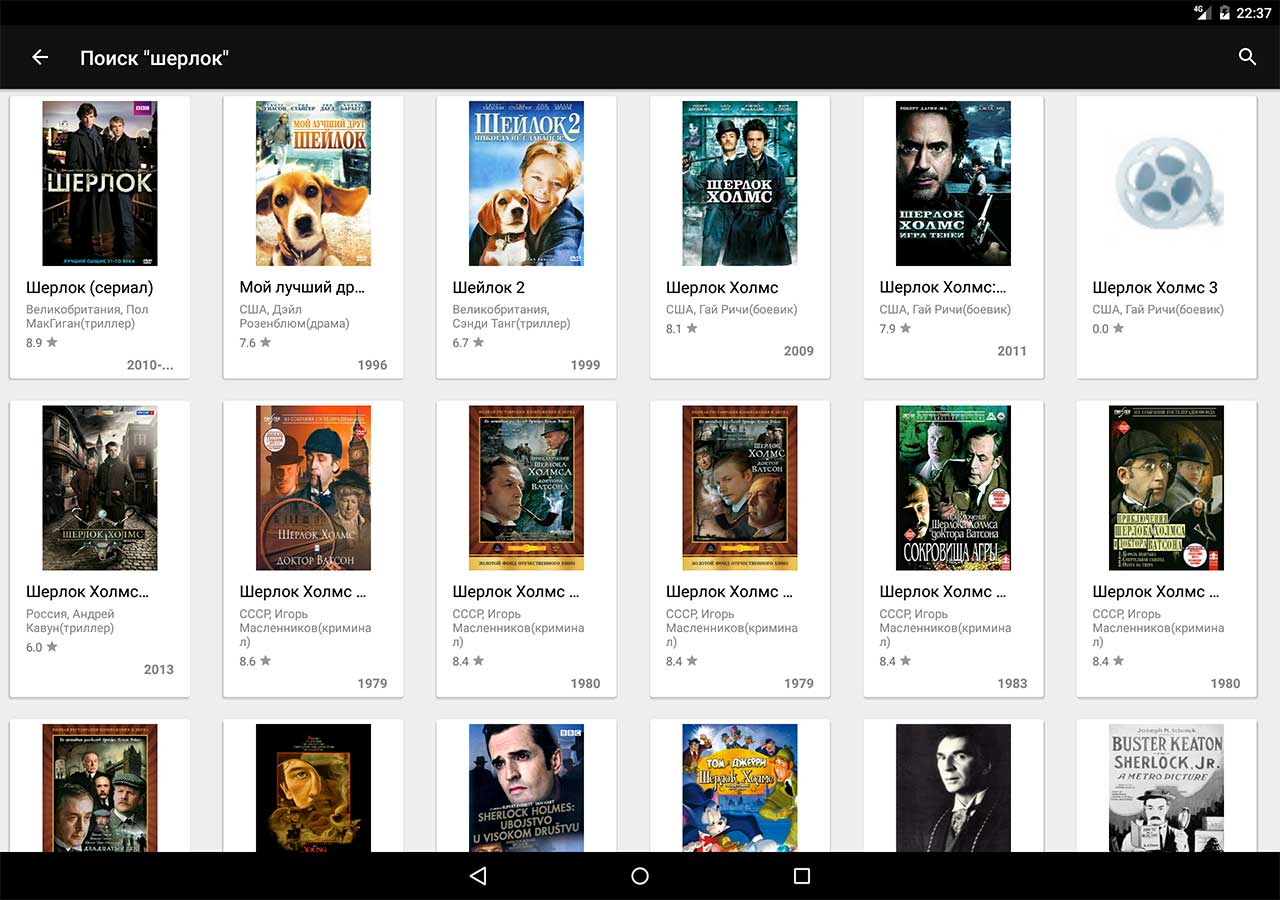Open the Сокровища Агры poster
The width and height of the screenshot is (1280, 900).
click(x=953, y=488)
